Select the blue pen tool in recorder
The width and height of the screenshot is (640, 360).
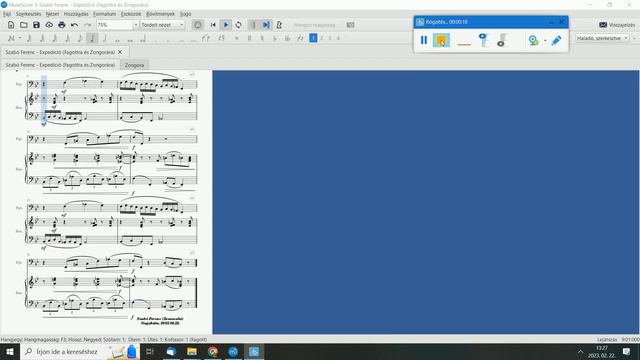coord(556,40)
